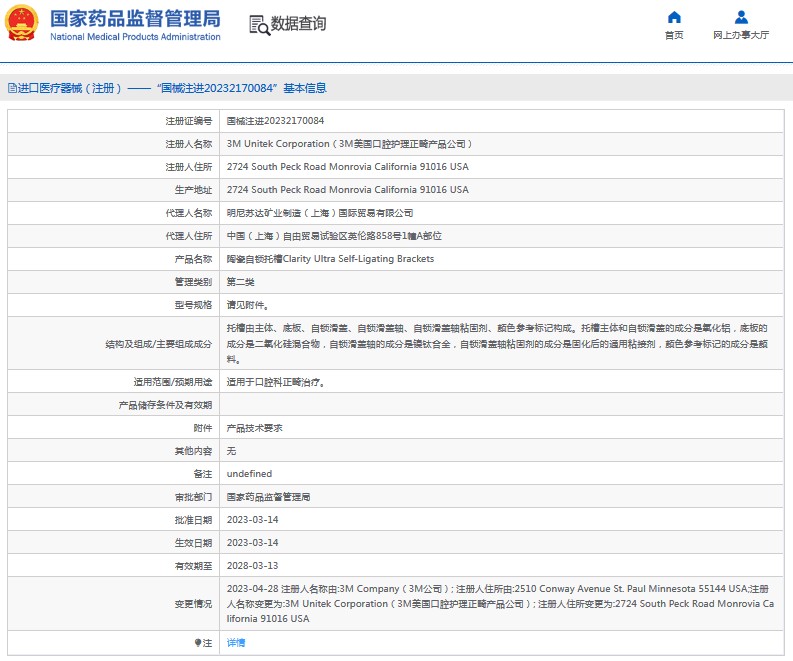The height and width of the screenshot is (661, 793).
Task: Select the 3M Unitek Corporation registrant name cell
Action: coord(349,143)
